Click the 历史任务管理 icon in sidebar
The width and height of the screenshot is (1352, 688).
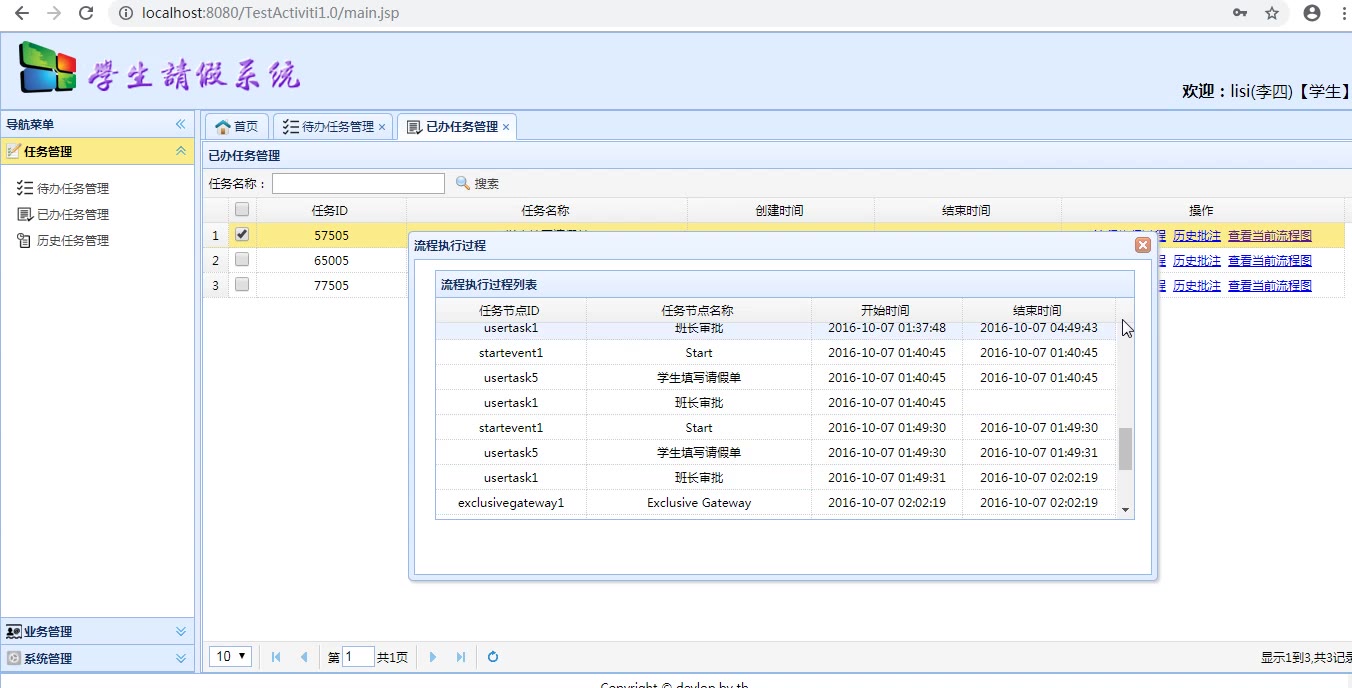point(25,240)
